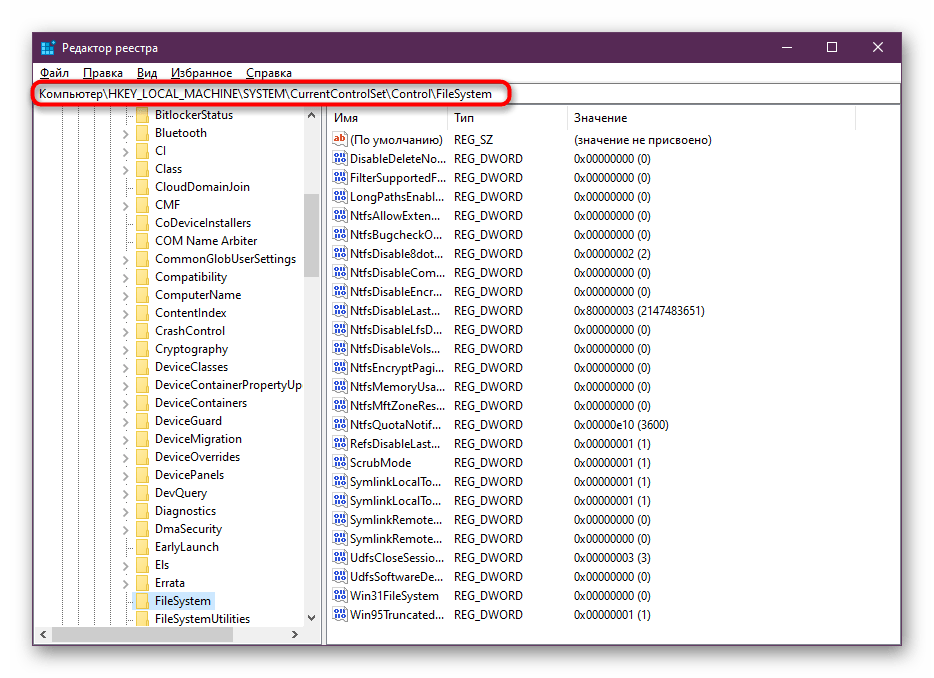
Task: Open the Избранное menu
Action: pyautogui.click(x=201, y=73)
